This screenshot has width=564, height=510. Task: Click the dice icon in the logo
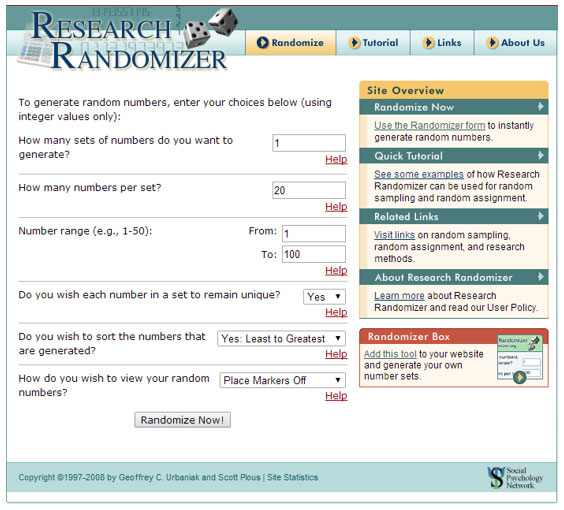tap(210, 28)
